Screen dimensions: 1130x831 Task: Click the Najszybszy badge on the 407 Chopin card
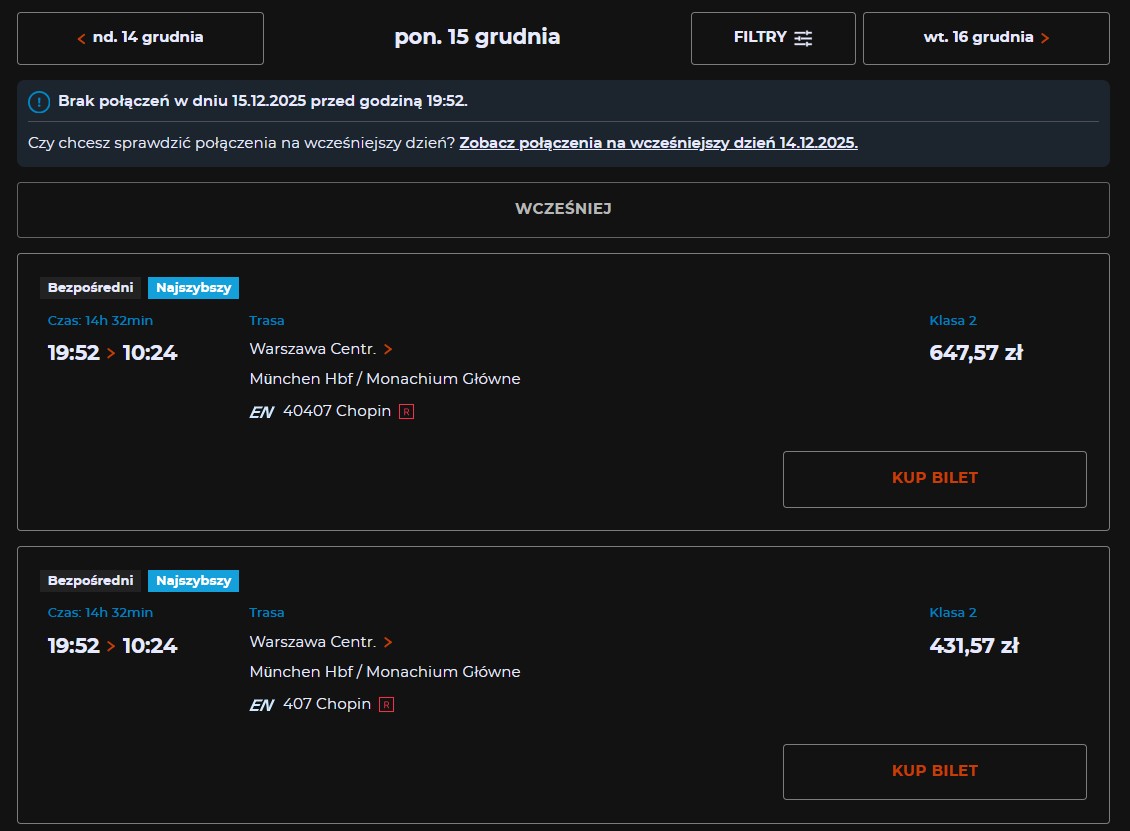(x=193, y=581)
